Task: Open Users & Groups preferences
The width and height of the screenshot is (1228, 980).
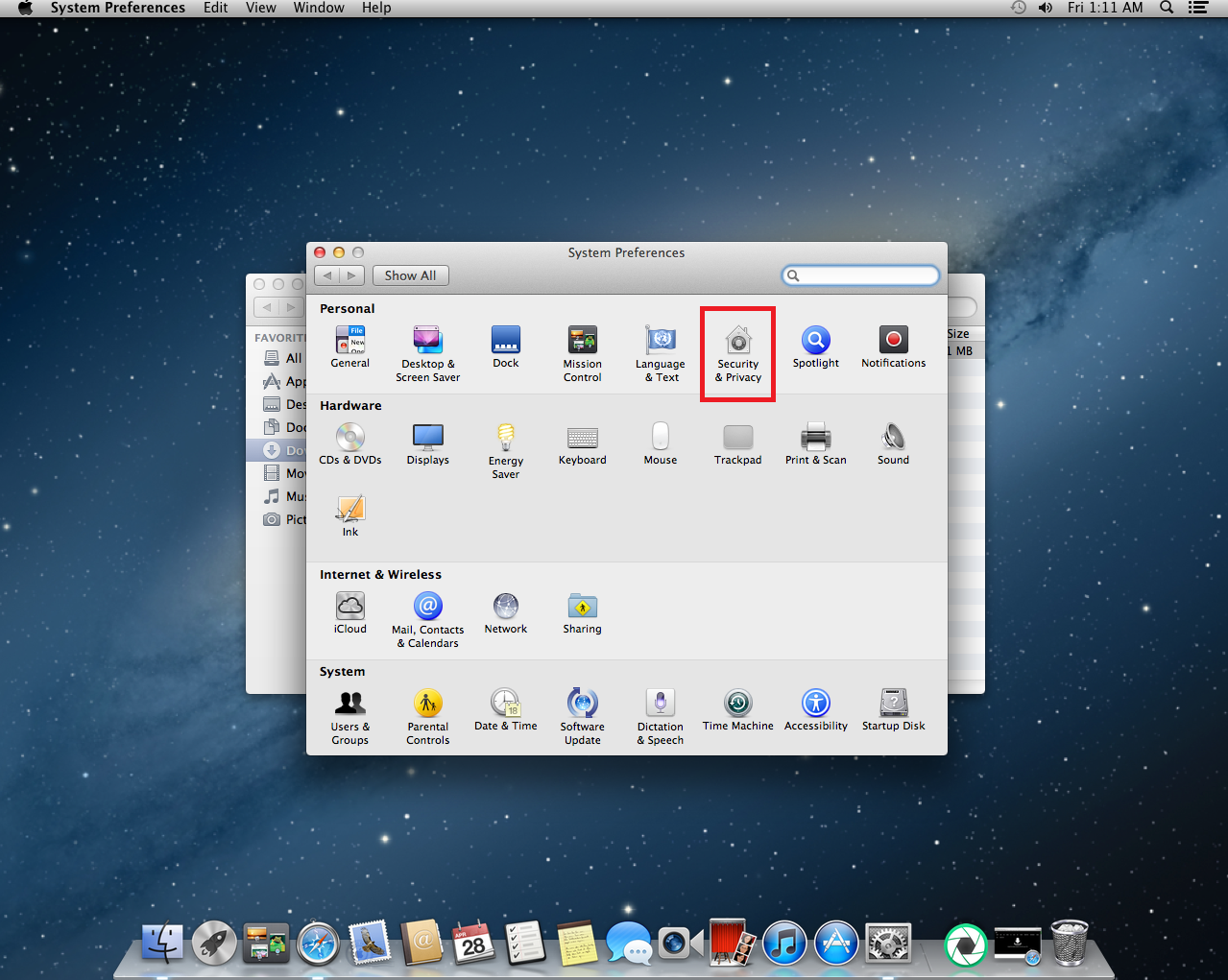Action: (350, 716)
